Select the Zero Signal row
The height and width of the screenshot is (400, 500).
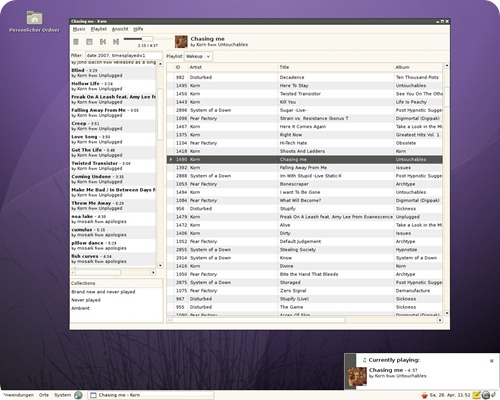(305, 291)
